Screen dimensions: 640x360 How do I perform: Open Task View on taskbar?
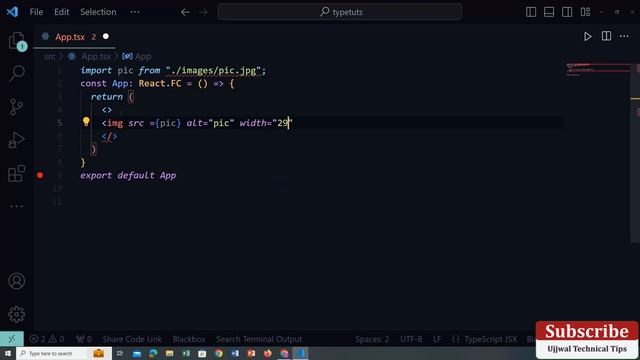click(x=120, y=353)
